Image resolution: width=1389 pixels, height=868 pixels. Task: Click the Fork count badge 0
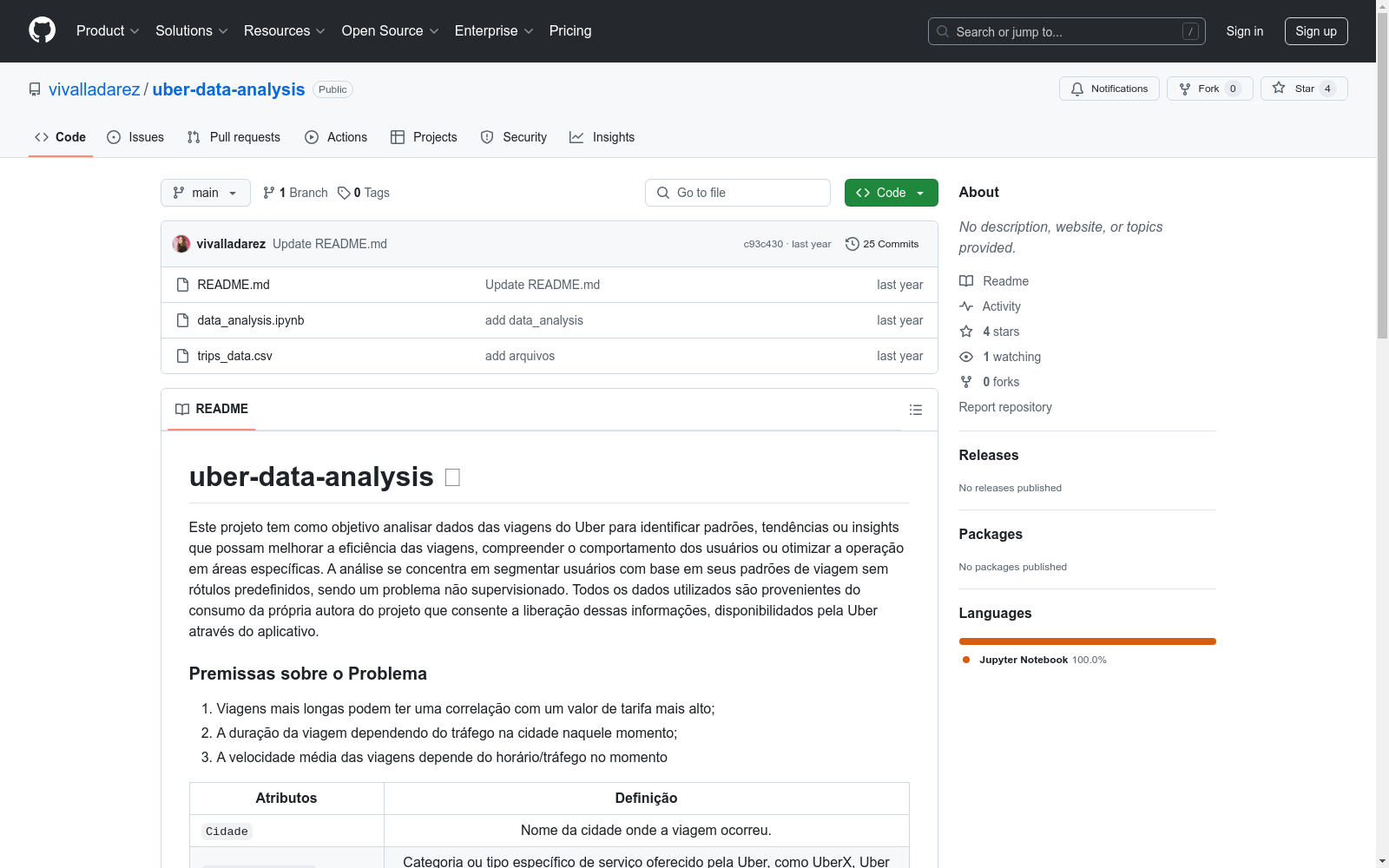tap(1233, 89)
